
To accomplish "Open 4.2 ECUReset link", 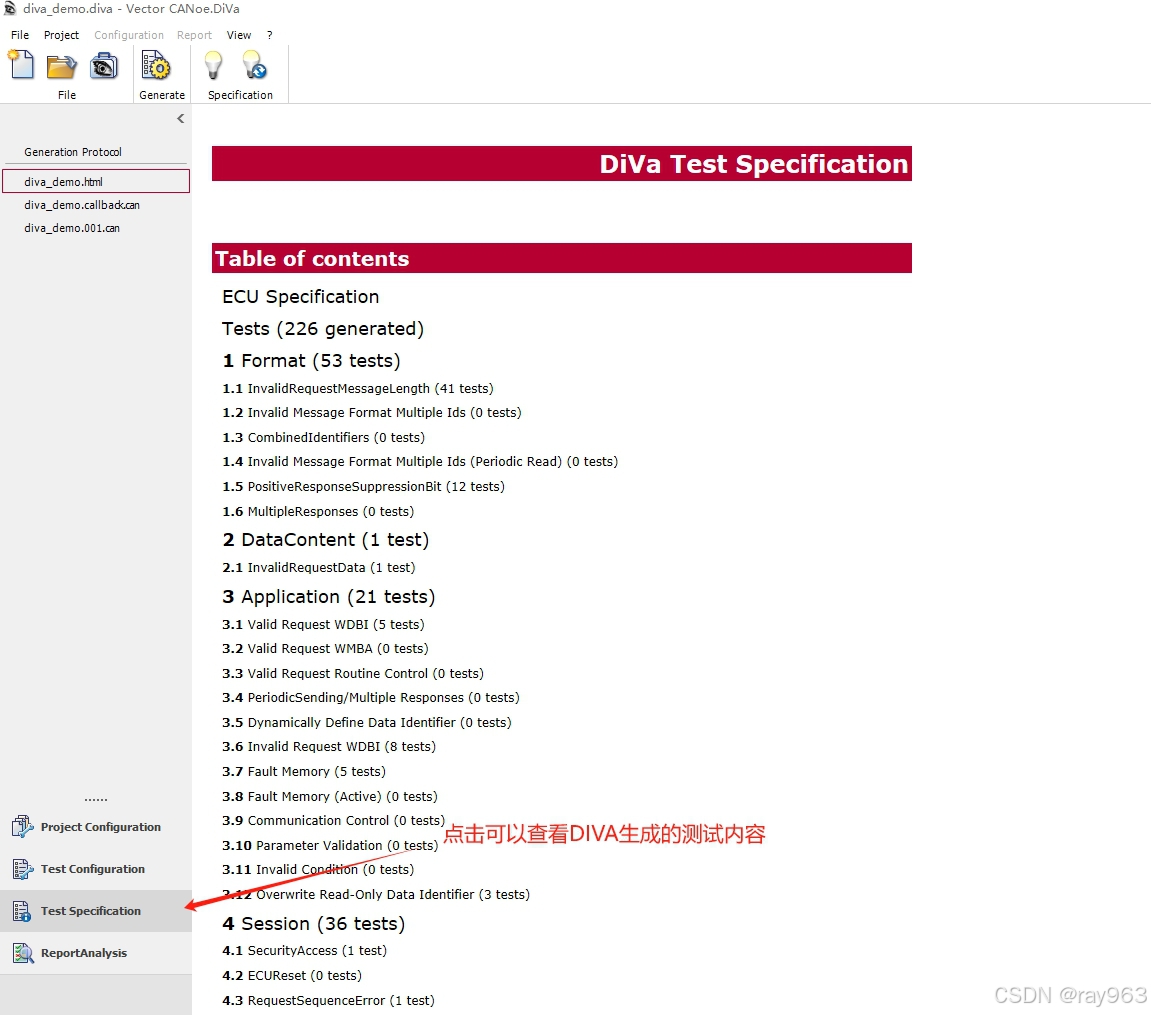I will coord(292,975).
